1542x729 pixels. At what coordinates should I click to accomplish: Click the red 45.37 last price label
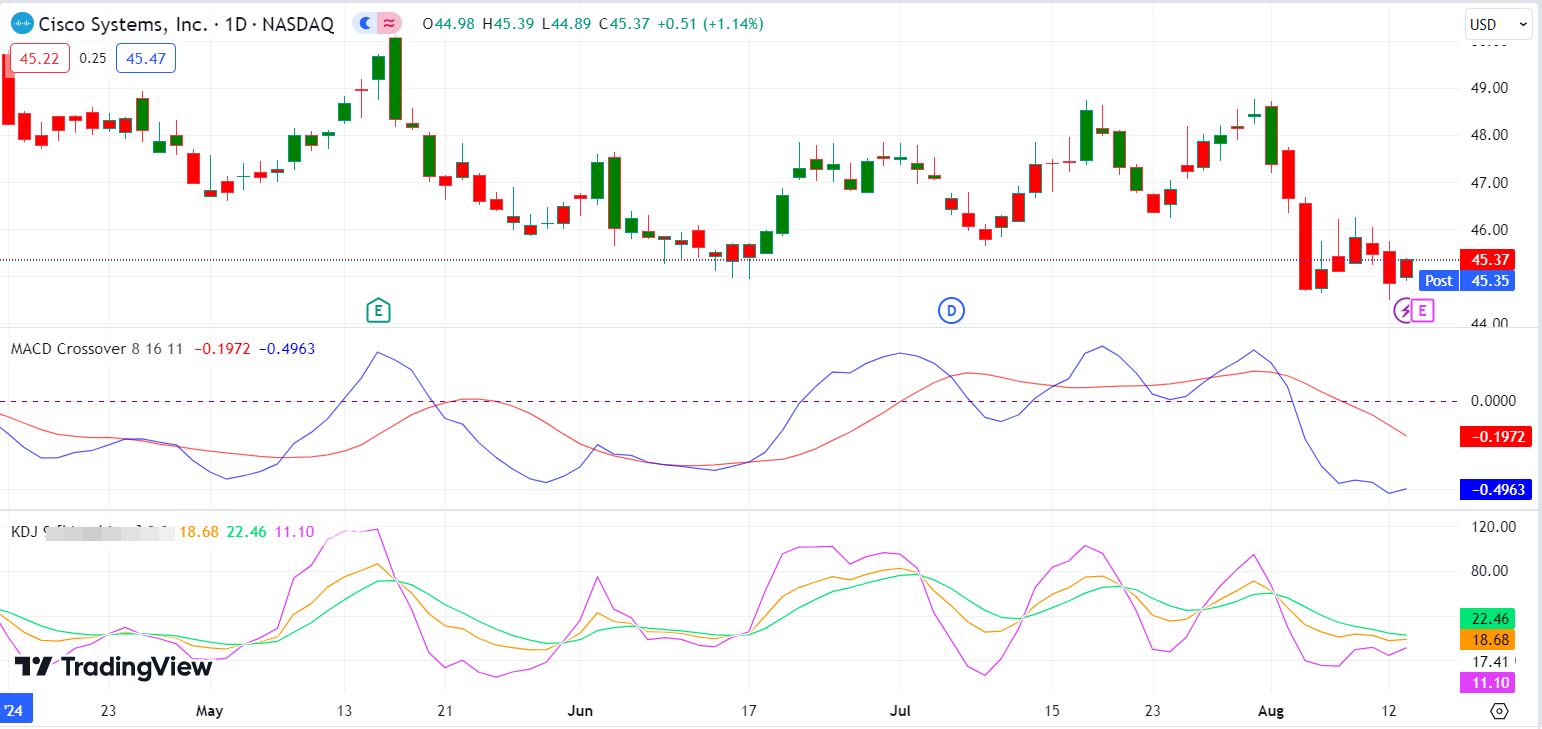click(1487, 259)
